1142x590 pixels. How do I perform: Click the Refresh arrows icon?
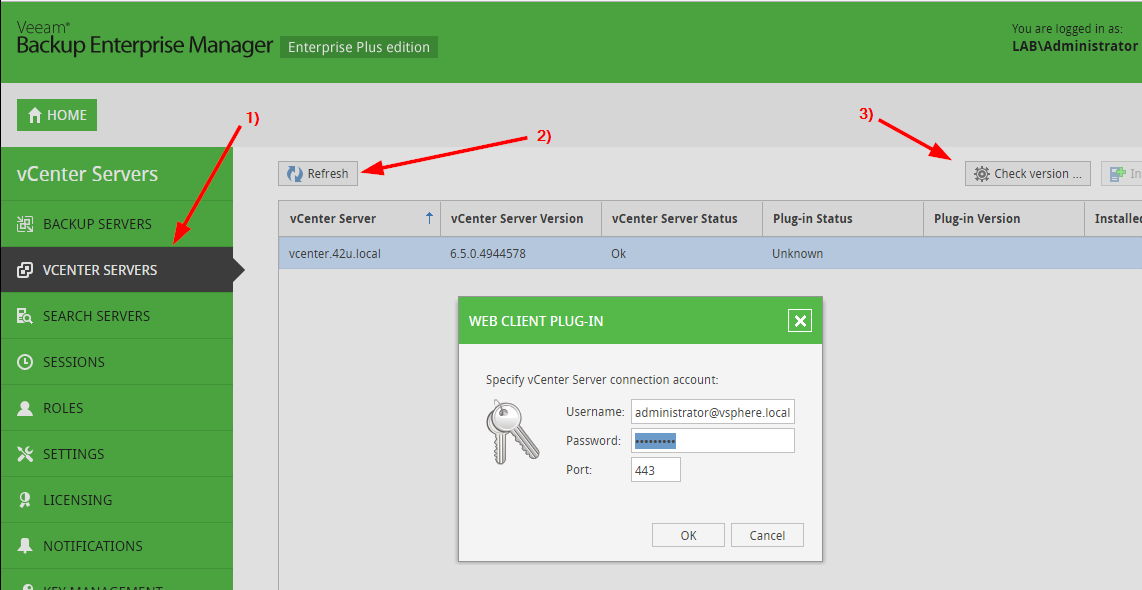tap(295, 174)
